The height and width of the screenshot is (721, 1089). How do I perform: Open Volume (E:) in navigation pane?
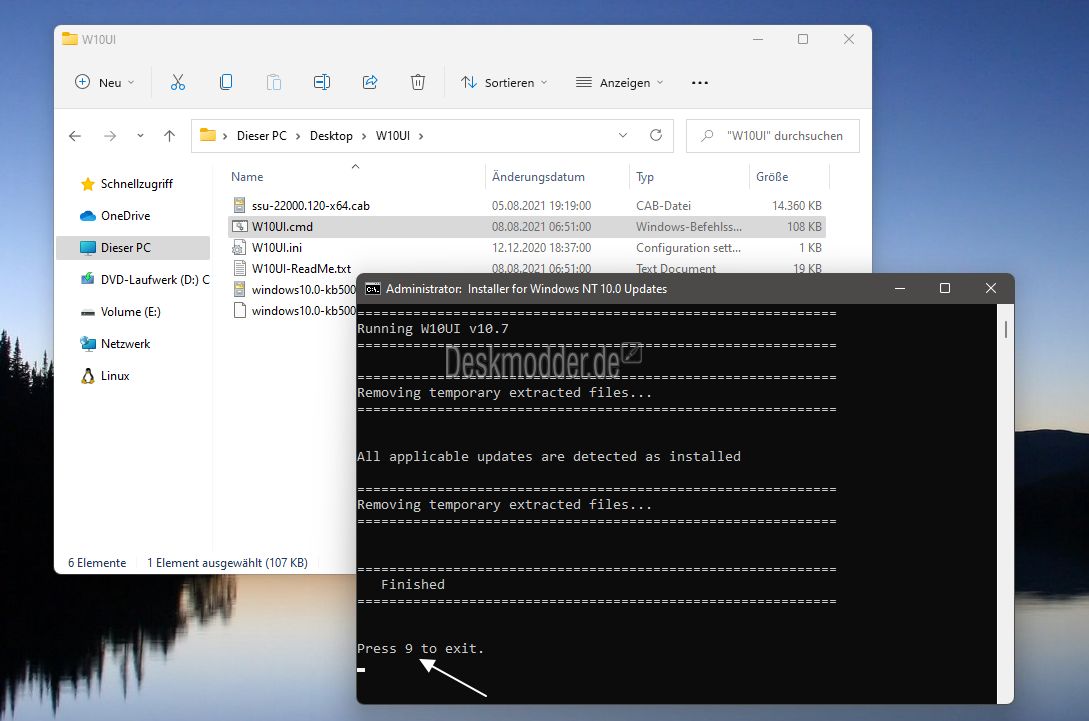coord(131,312)
